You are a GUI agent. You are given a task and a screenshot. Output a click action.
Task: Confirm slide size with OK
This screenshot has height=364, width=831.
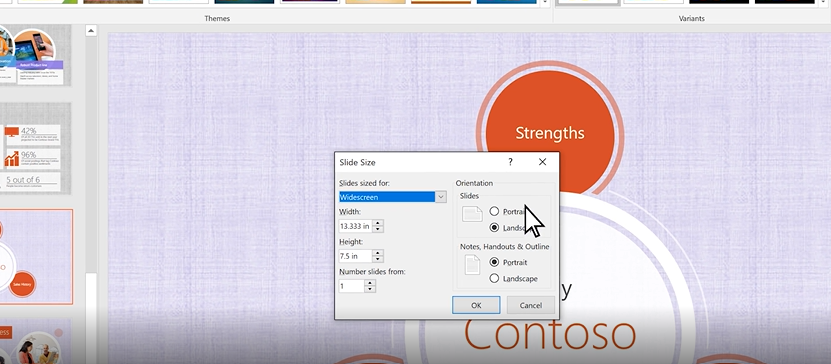pyautogui.click(x=476, y=305)
